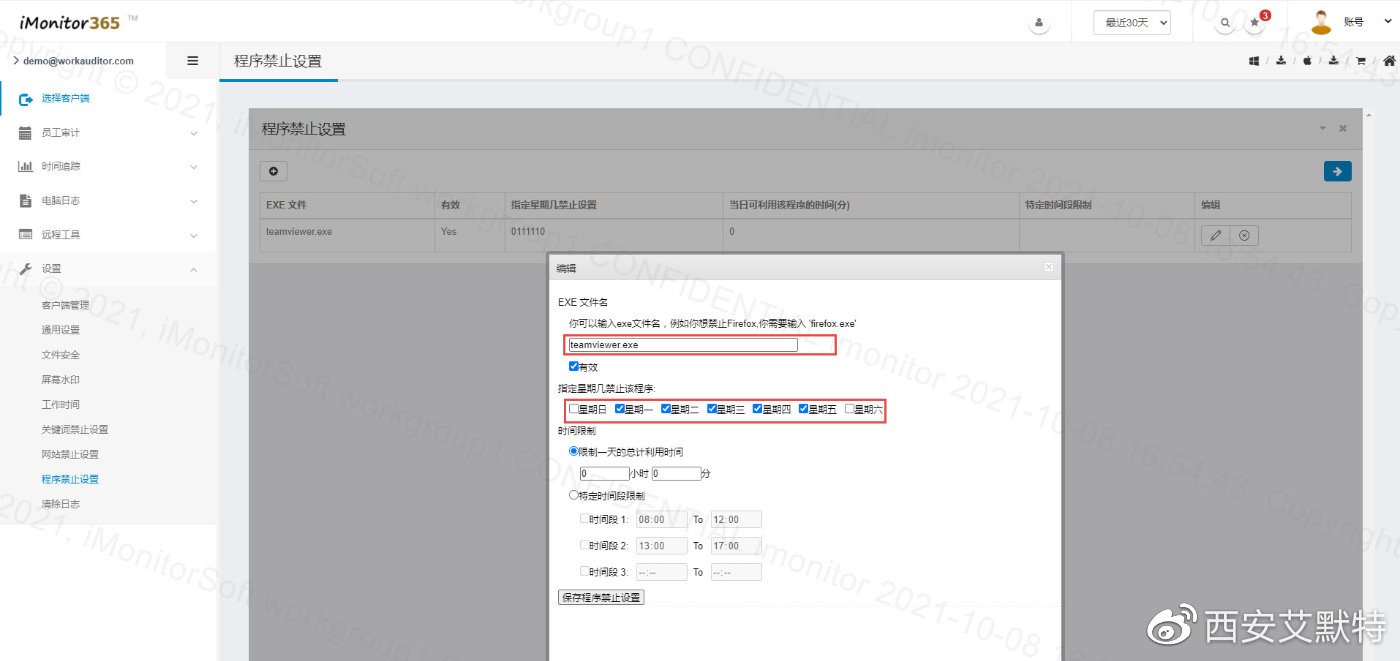Uncheck the 有效 checkbox
Screen dimensions: 1400x661
574,367
